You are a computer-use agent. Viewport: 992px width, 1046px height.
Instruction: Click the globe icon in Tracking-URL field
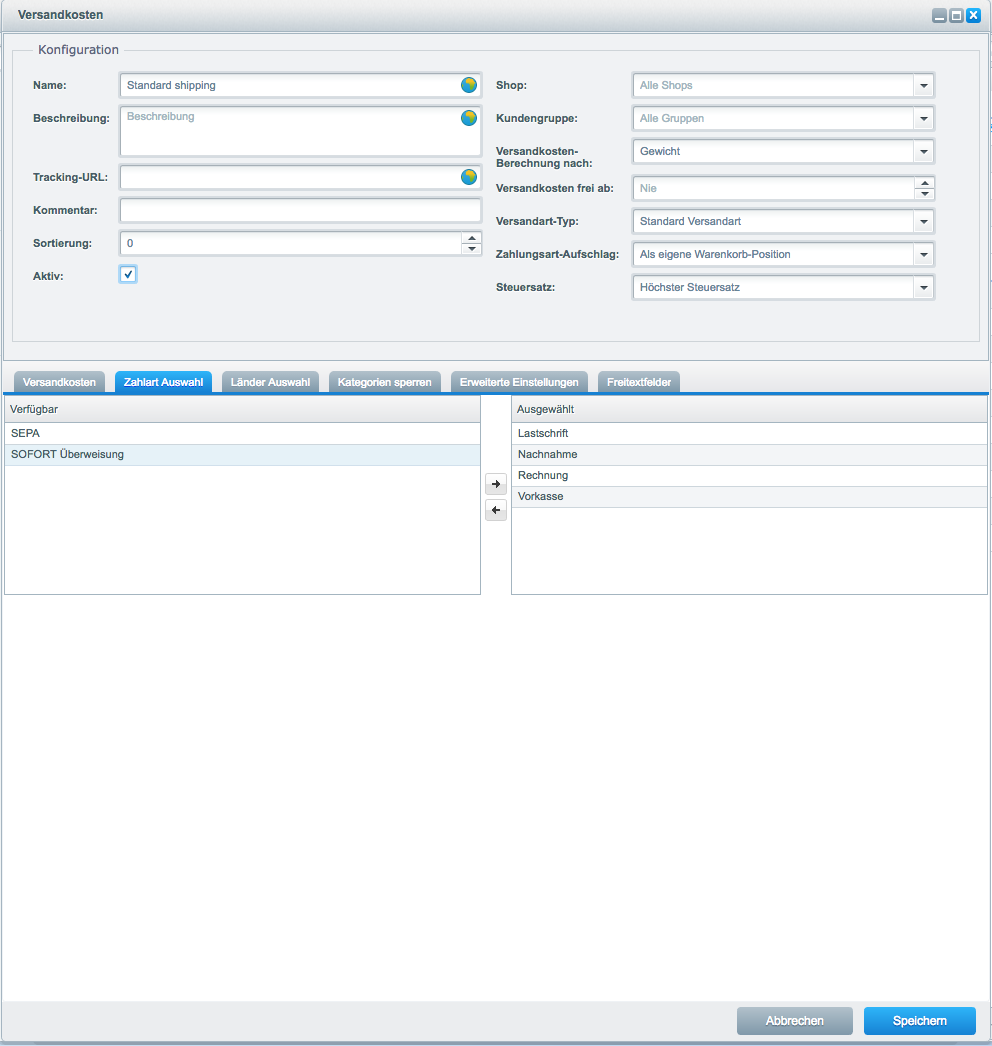coord(468,177)
